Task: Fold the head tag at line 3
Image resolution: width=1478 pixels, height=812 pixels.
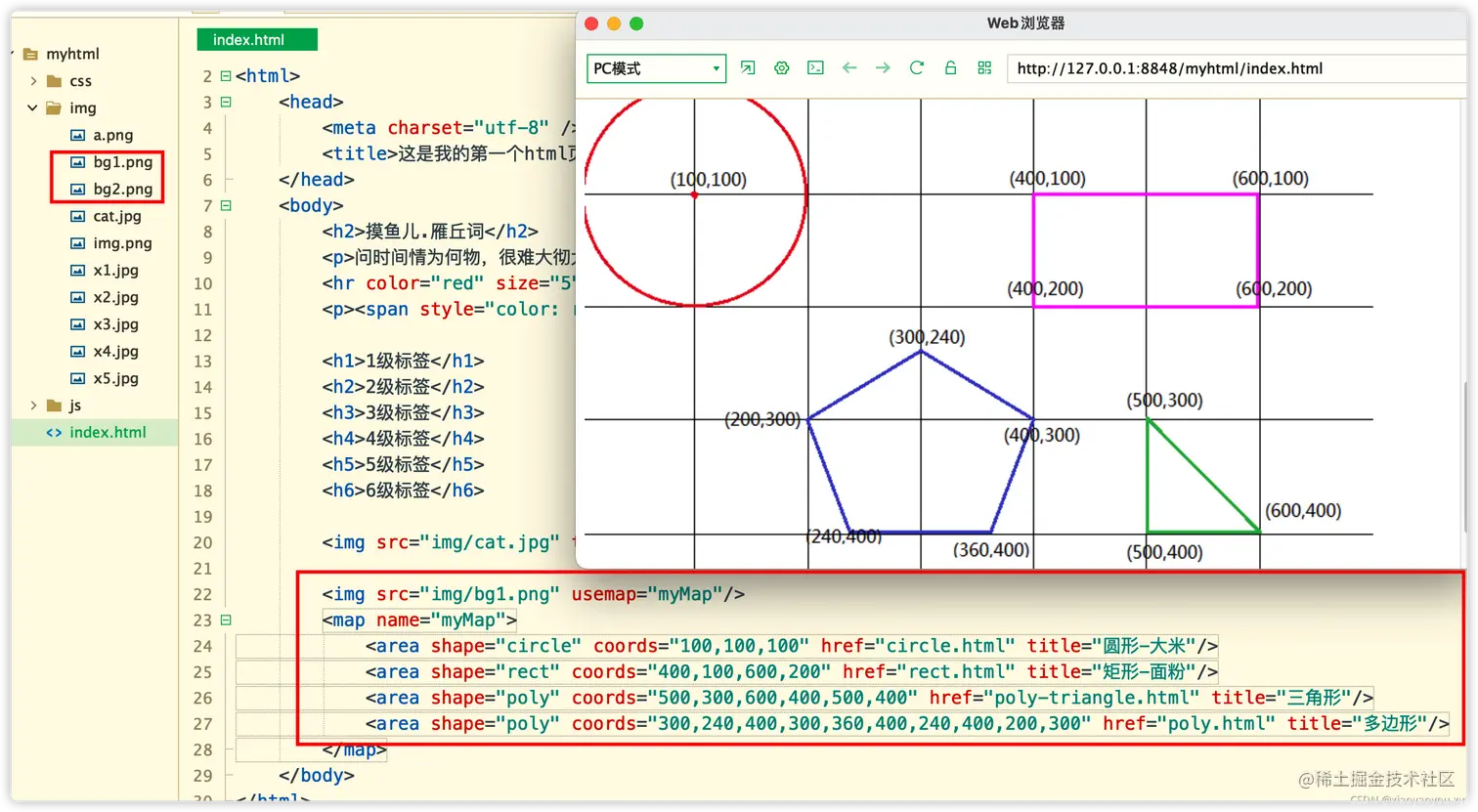Action: pos(226,102)
